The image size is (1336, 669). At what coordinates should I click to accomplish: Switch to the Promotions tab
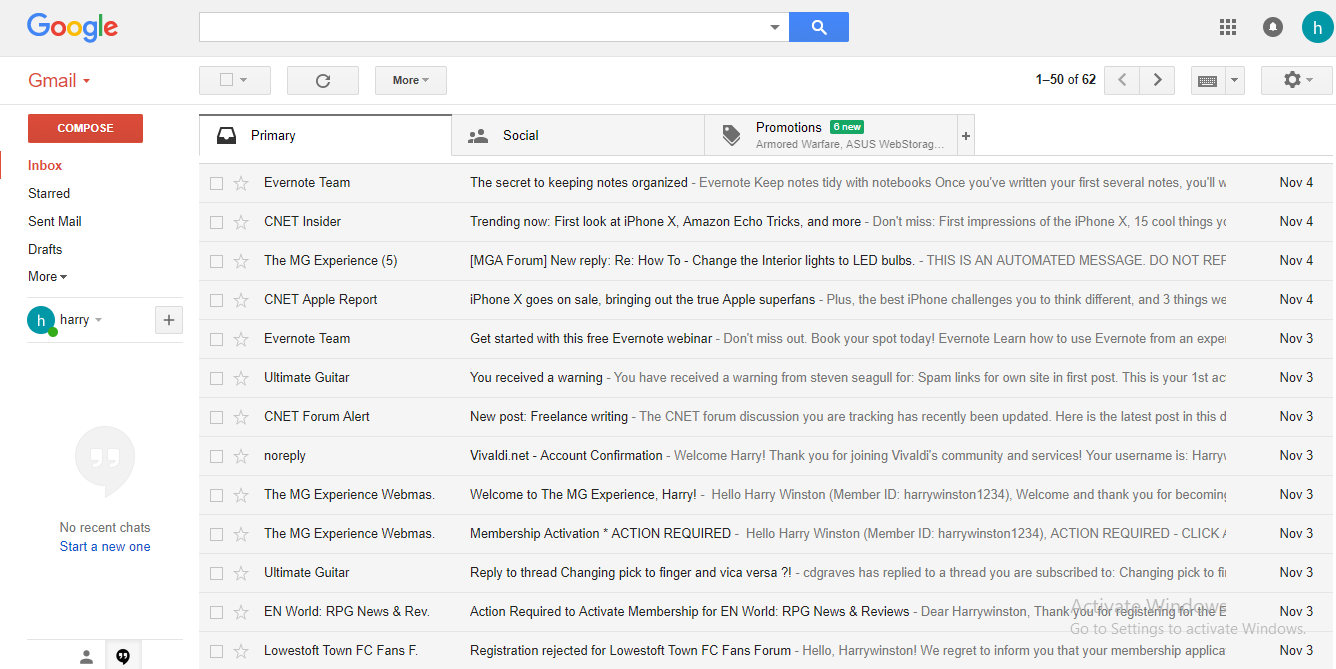point(831,135)
